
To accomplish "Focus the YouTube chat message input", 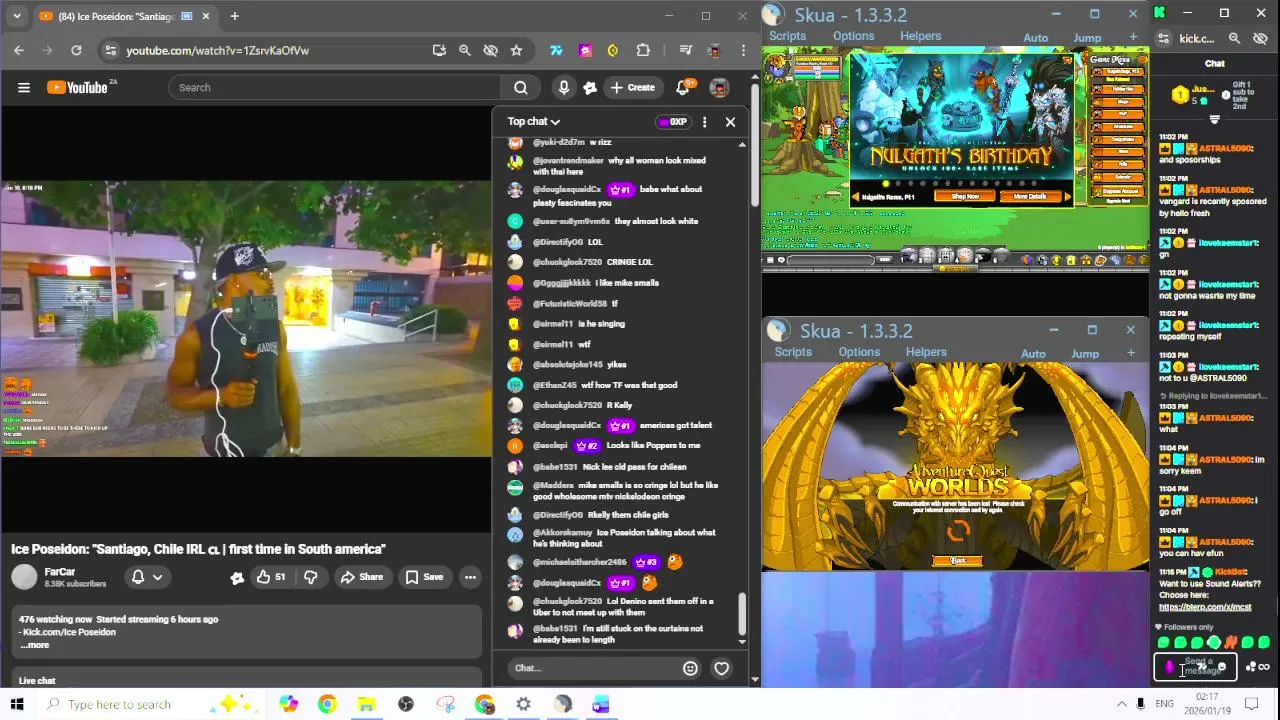I will pos(590,668).
